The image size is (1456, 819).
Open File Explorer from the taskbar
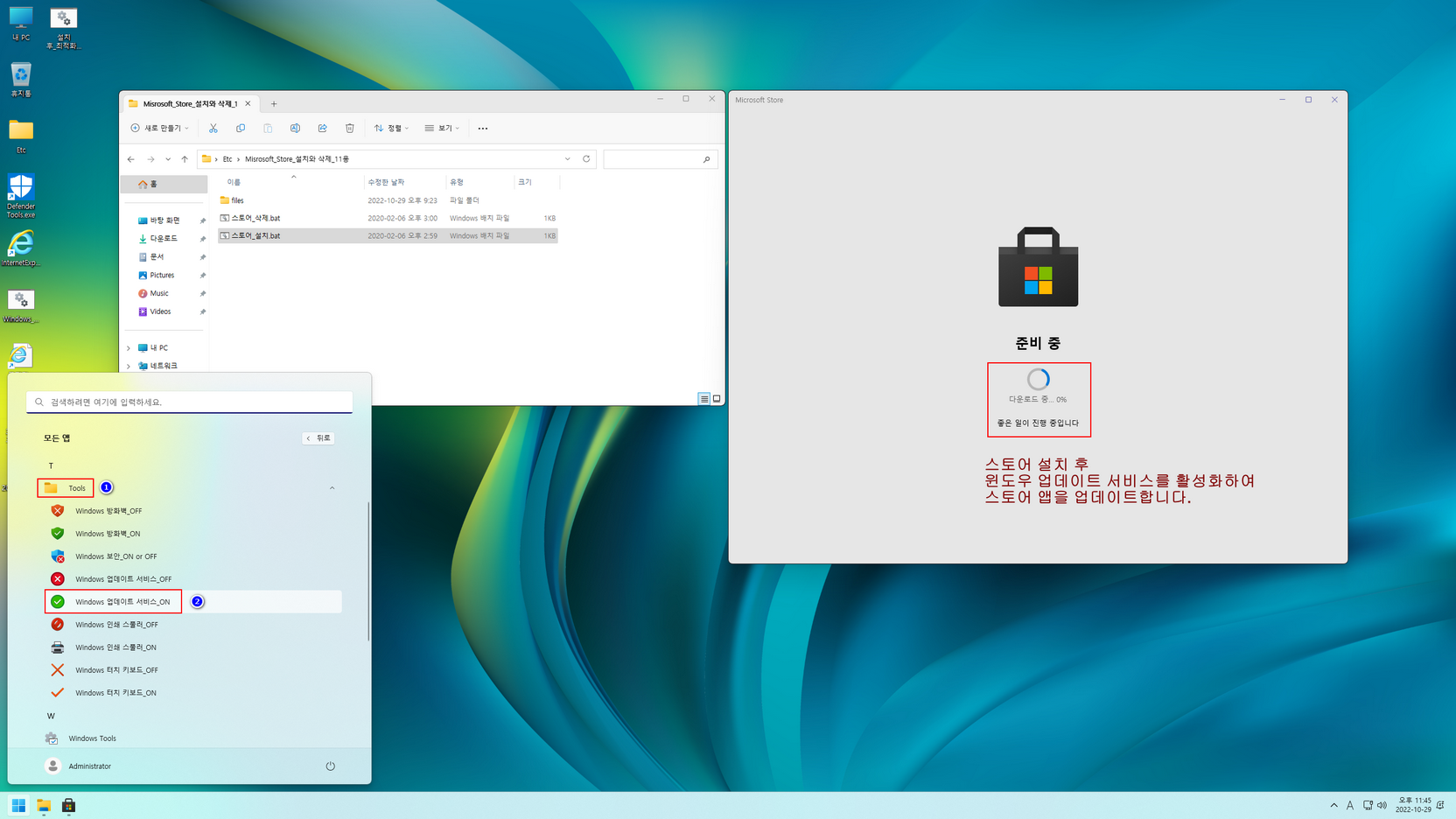43,806
